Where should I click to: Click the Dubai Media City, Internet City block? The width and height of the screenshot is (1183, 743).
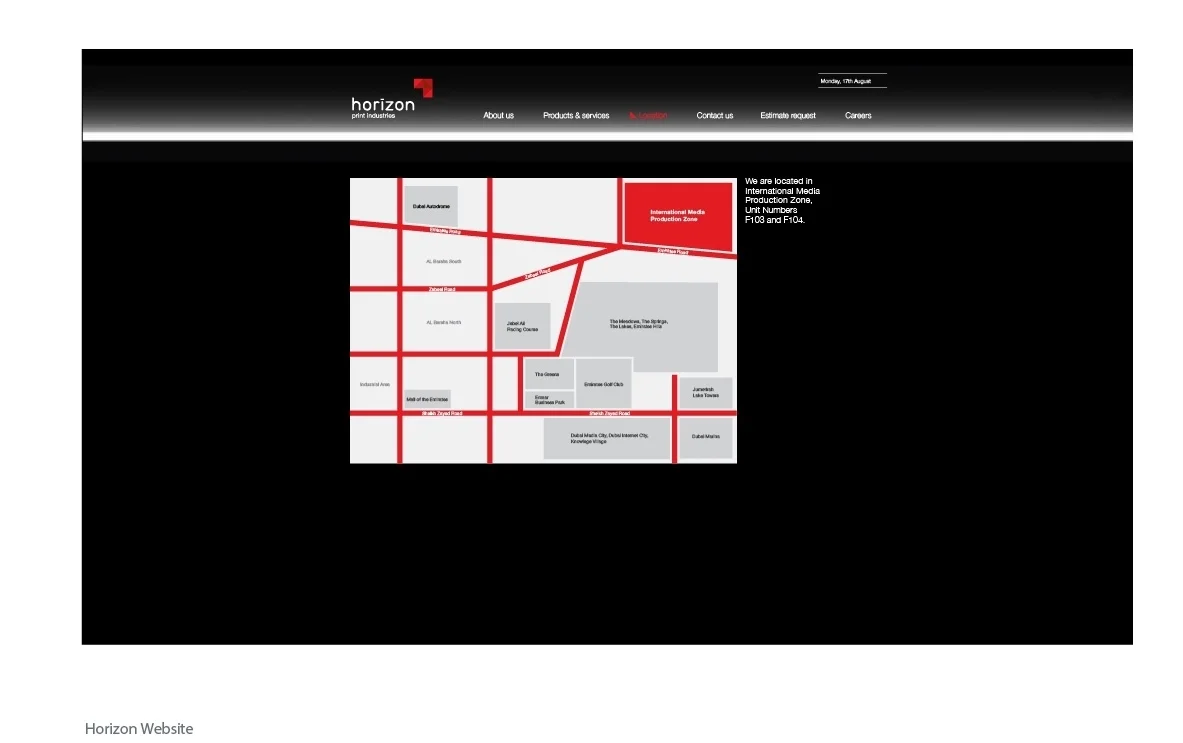(x=607, y=438)
